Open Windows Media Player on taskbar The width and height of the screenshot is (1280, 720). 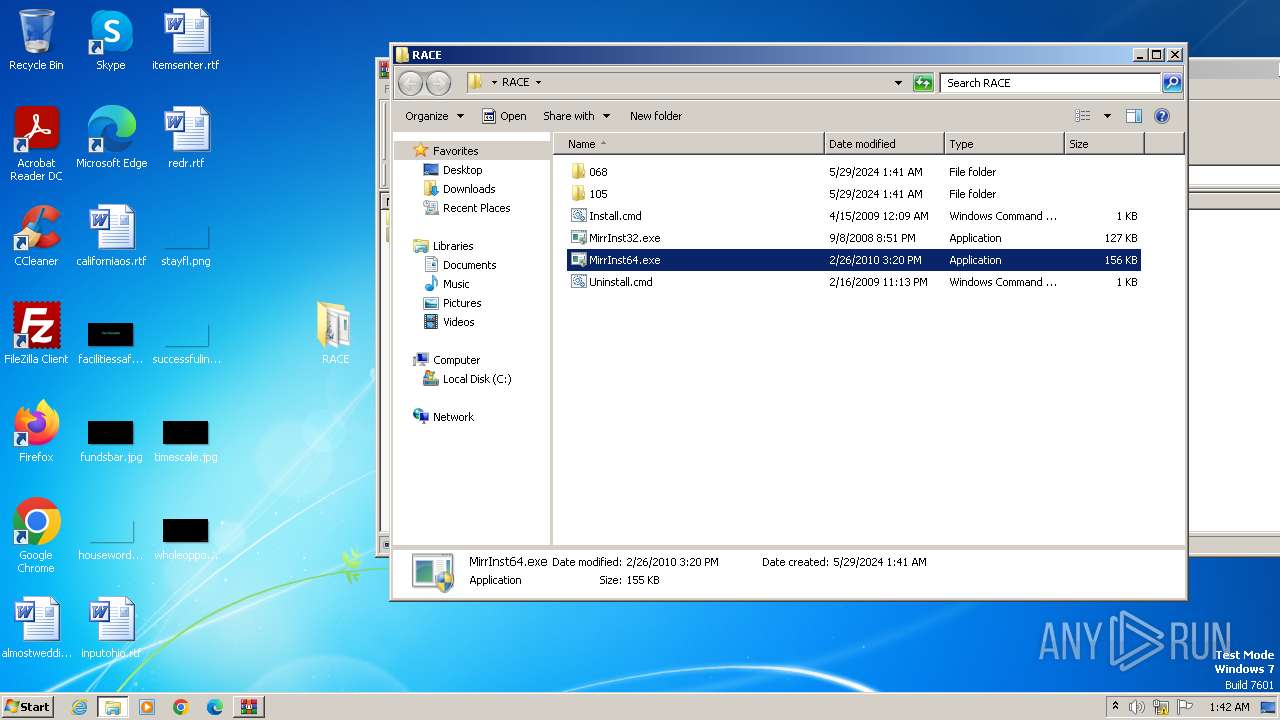(147, 707)
